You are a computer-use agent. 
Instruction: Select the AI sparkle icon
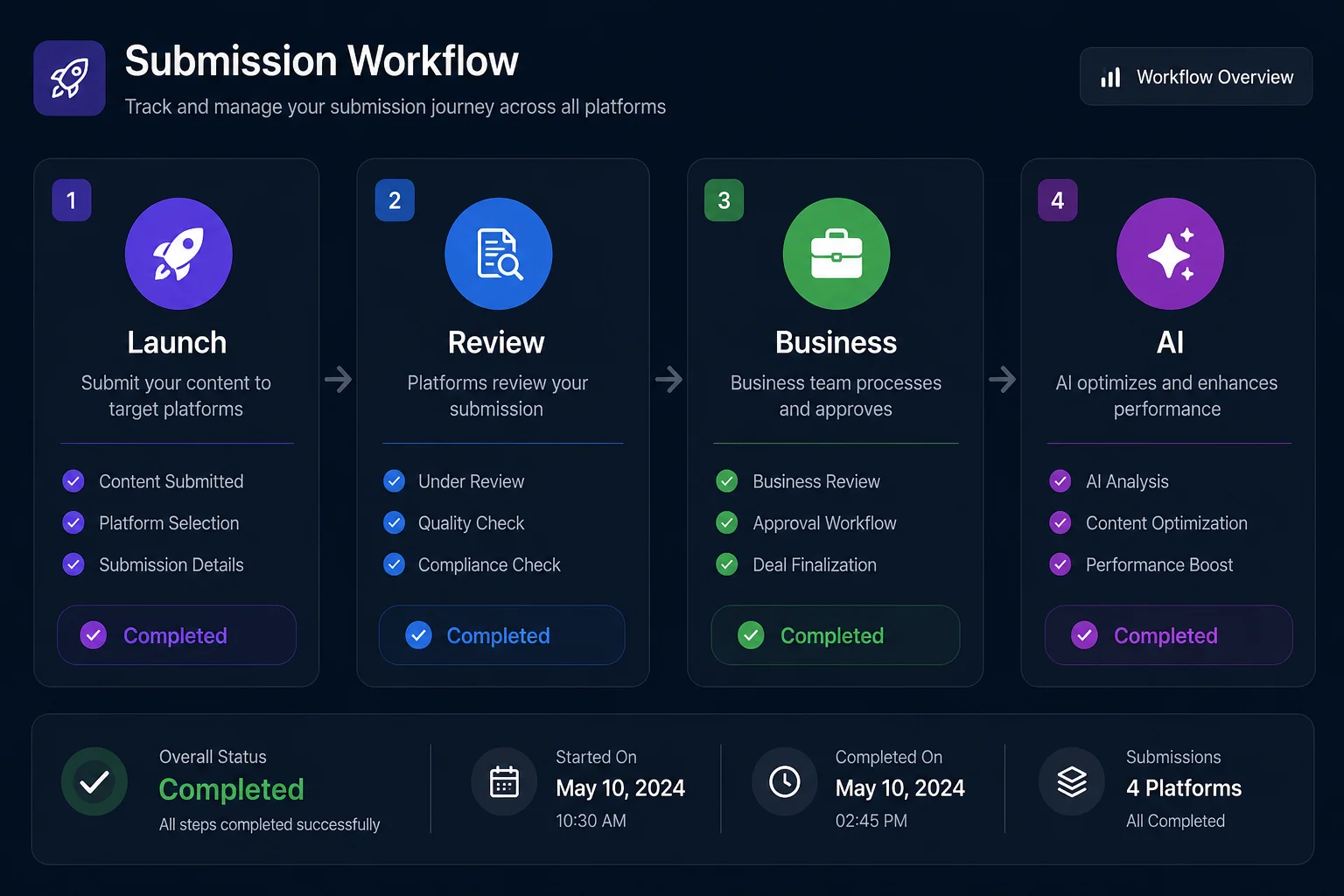coord(1170,254)
